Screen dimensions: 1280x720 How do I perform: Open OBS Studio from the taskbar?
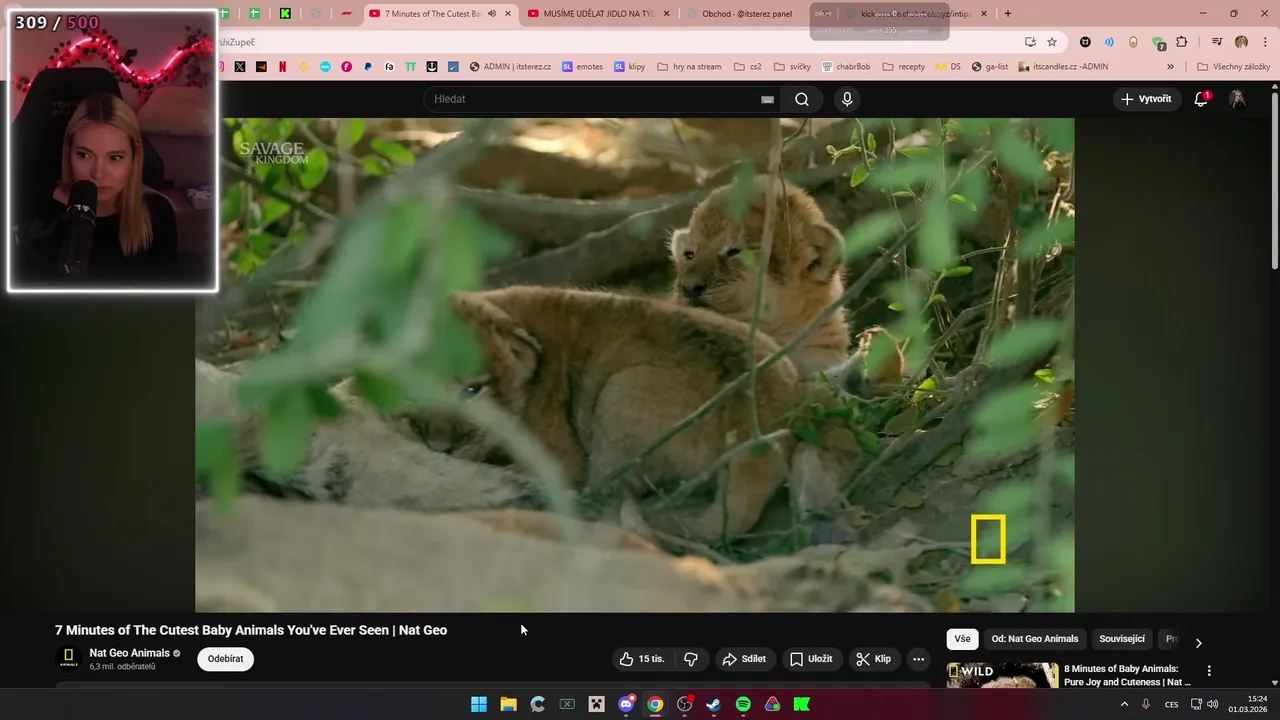684,704
